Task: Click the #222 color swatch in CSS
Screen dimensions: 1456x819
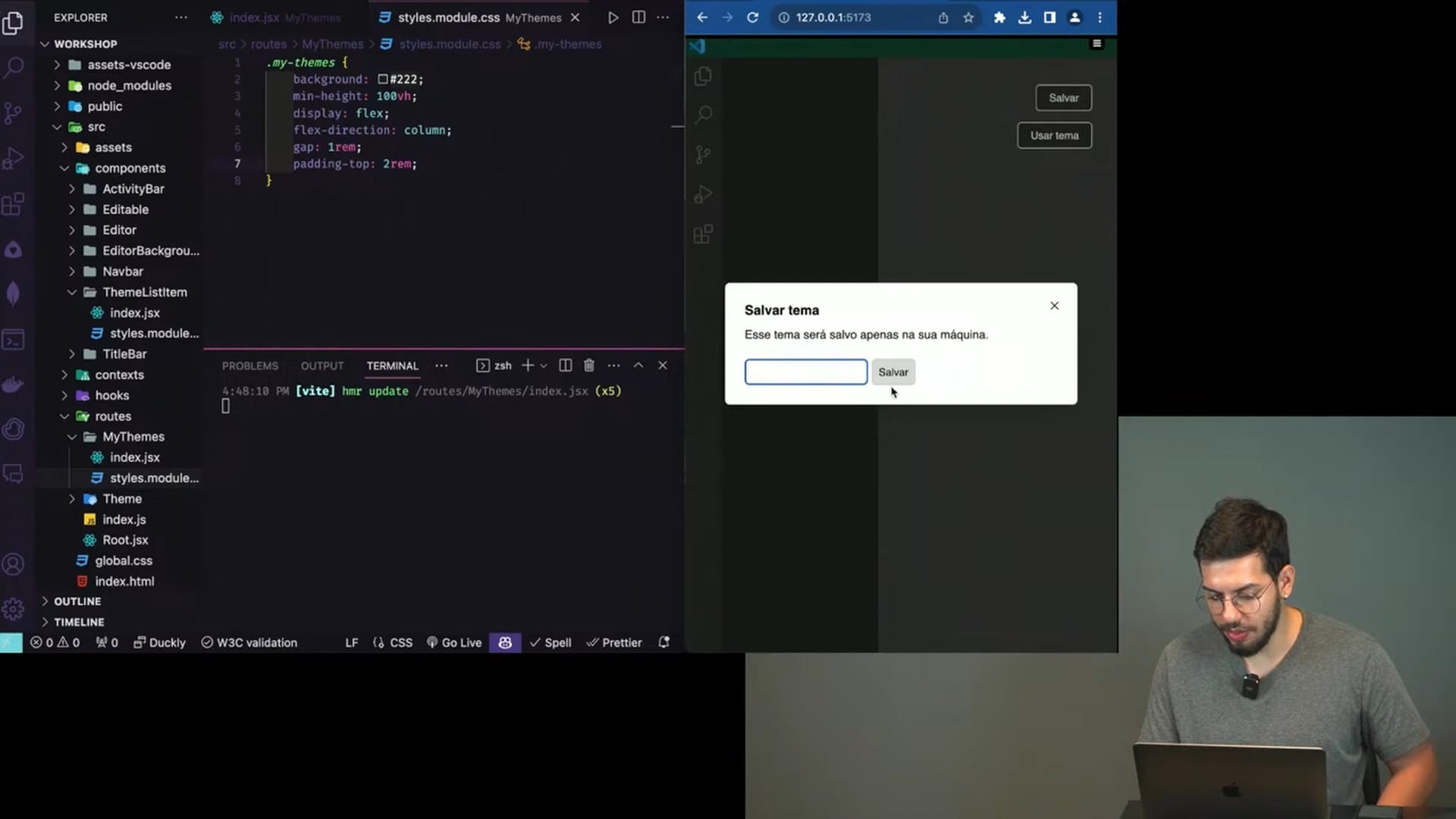Action: (383, 80)
